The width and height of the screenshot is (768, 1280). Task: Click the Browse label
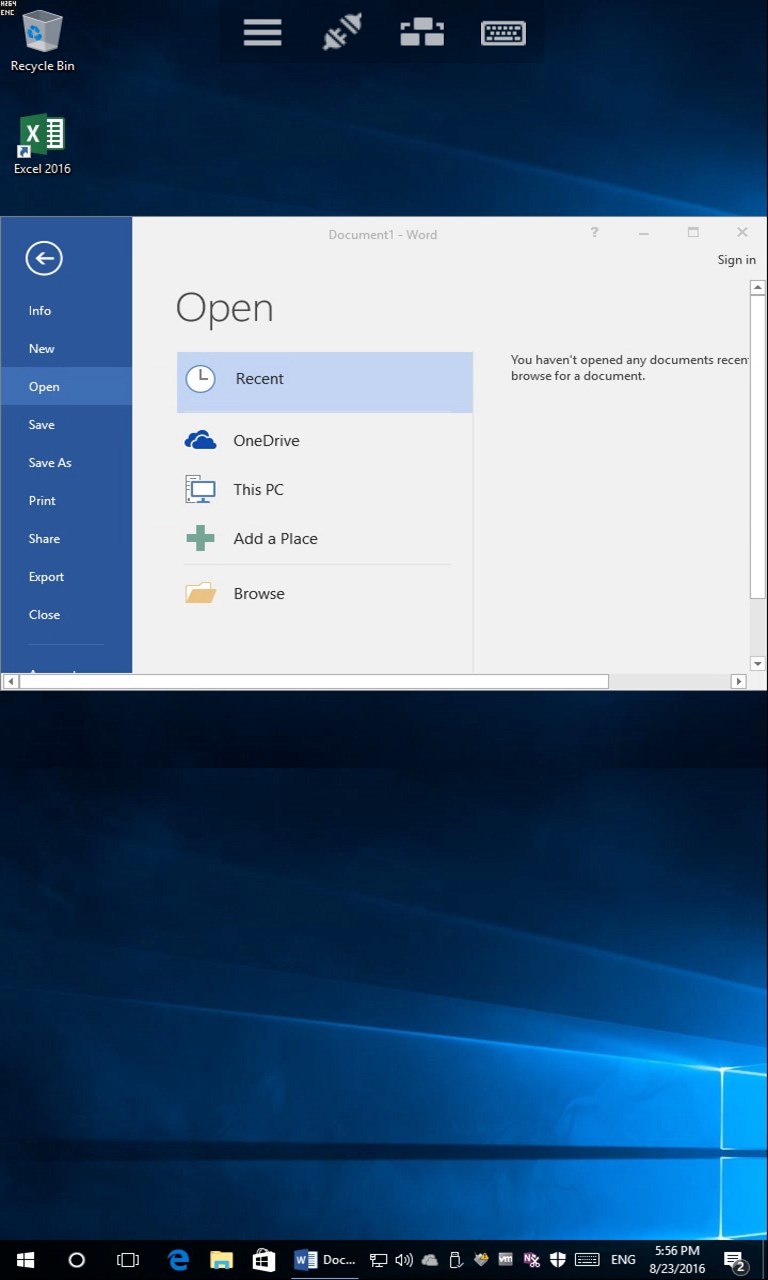click(259, 593)
